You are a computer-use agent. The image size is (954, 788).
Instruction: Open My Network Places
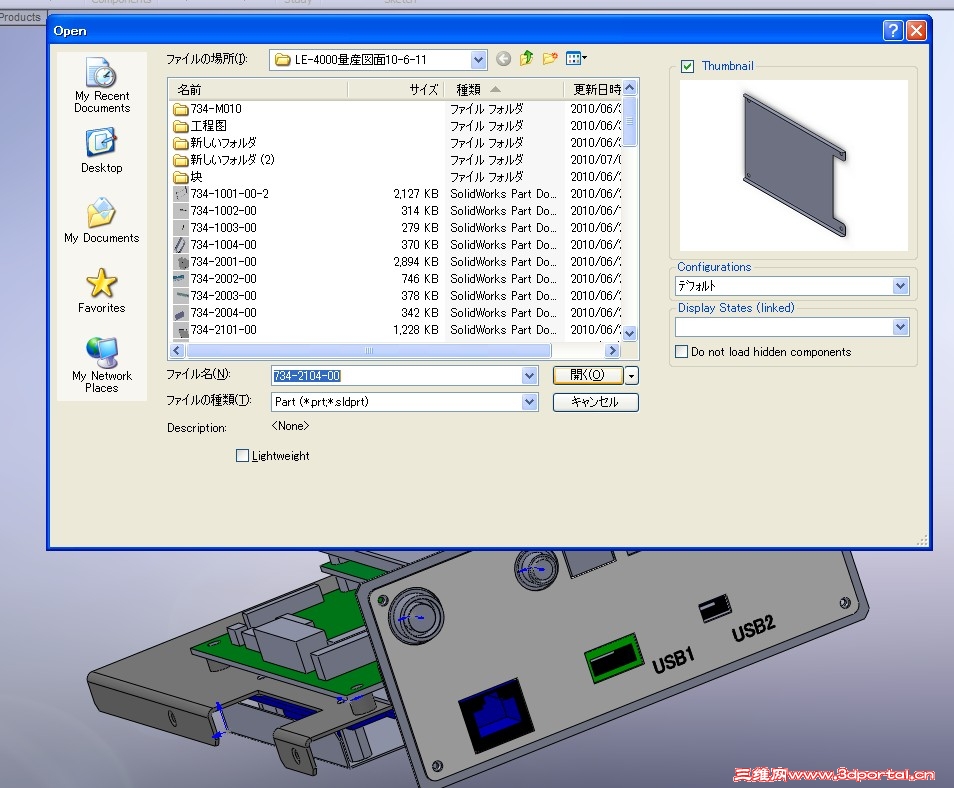point(102,364)
